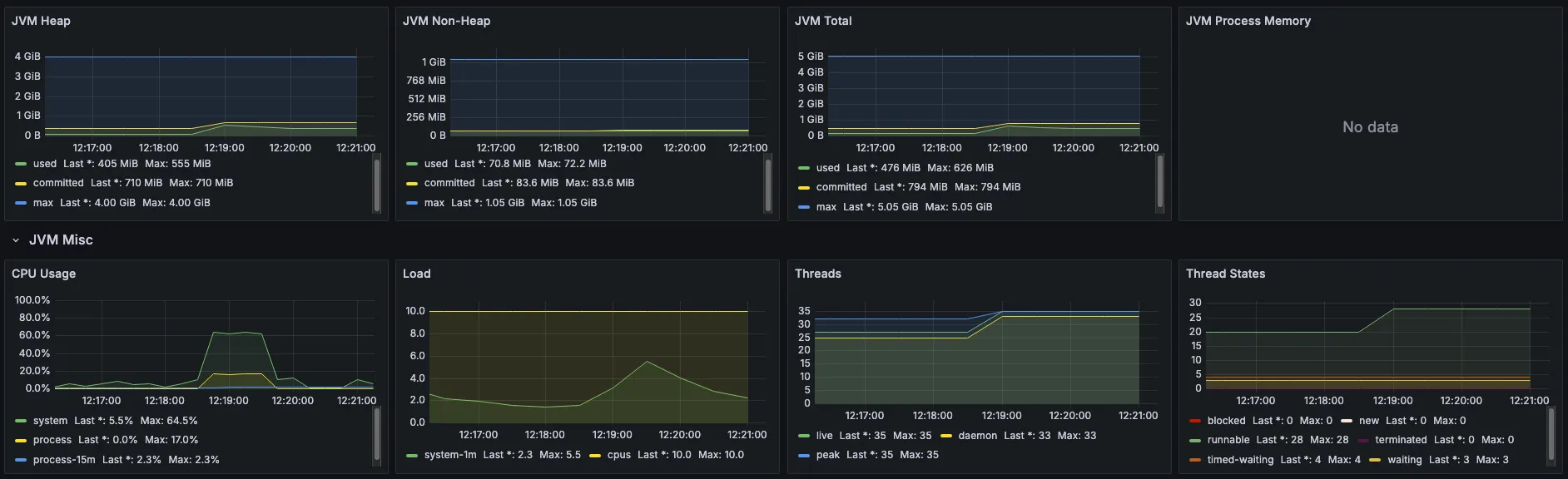The image size is (1568, 479).
Task: Open the Thread States panel title menu
Action: 1225,274
